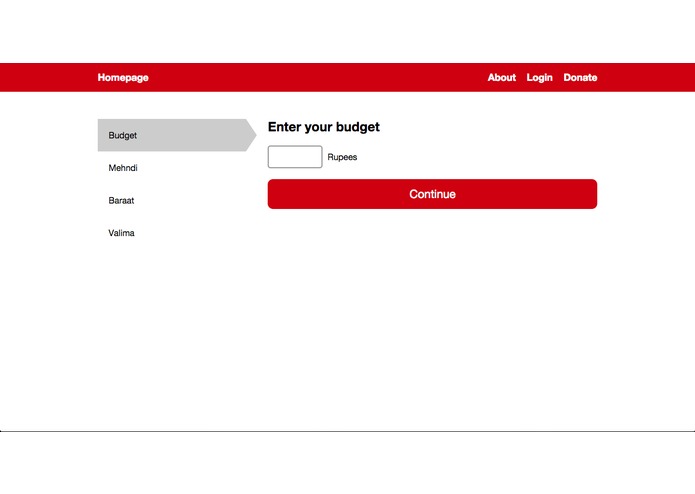Click the red Continue button
This screenshot has height=494, width=695.
pos(432,194)
